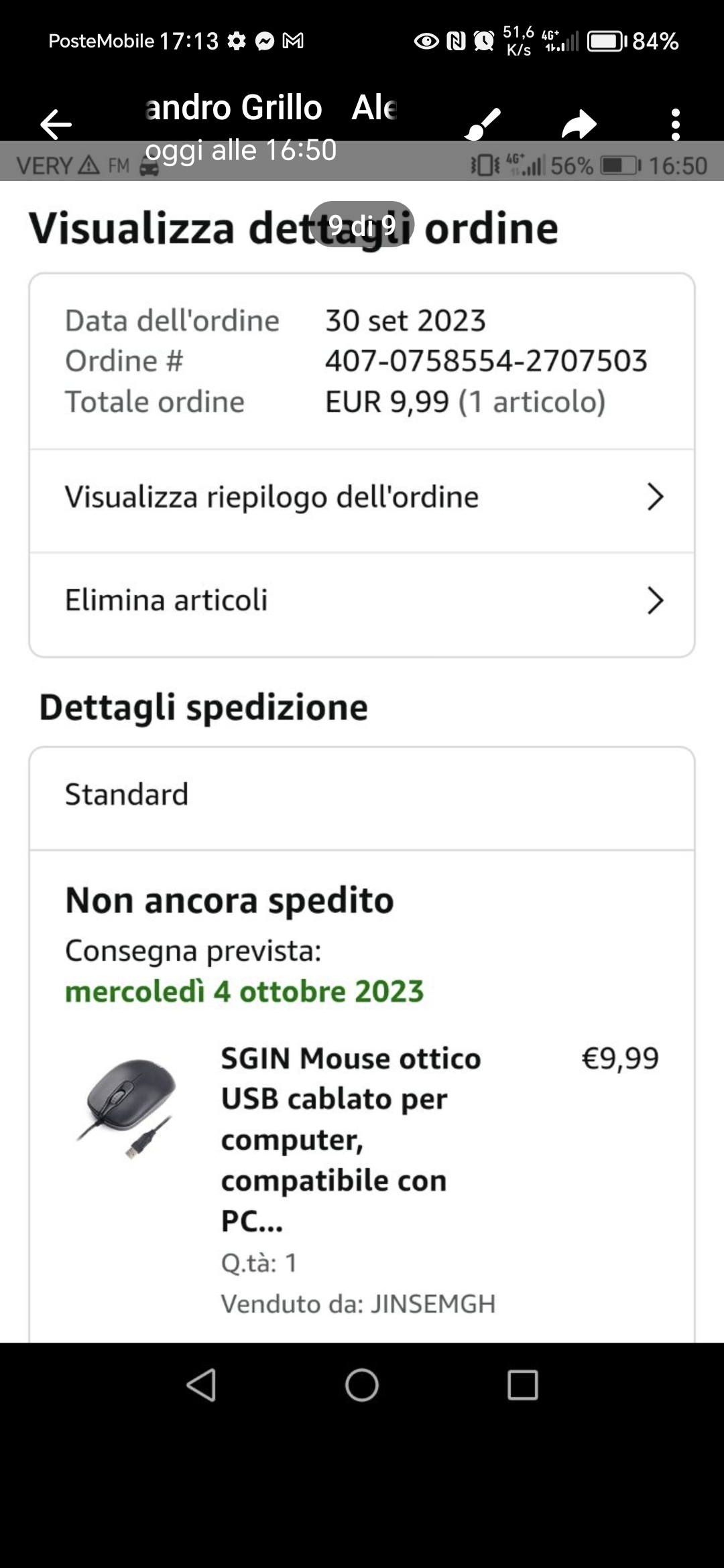Expand chevron beside Elimina articoli
The height and width of the screenshot is (1568, 724).
[655, 600]
